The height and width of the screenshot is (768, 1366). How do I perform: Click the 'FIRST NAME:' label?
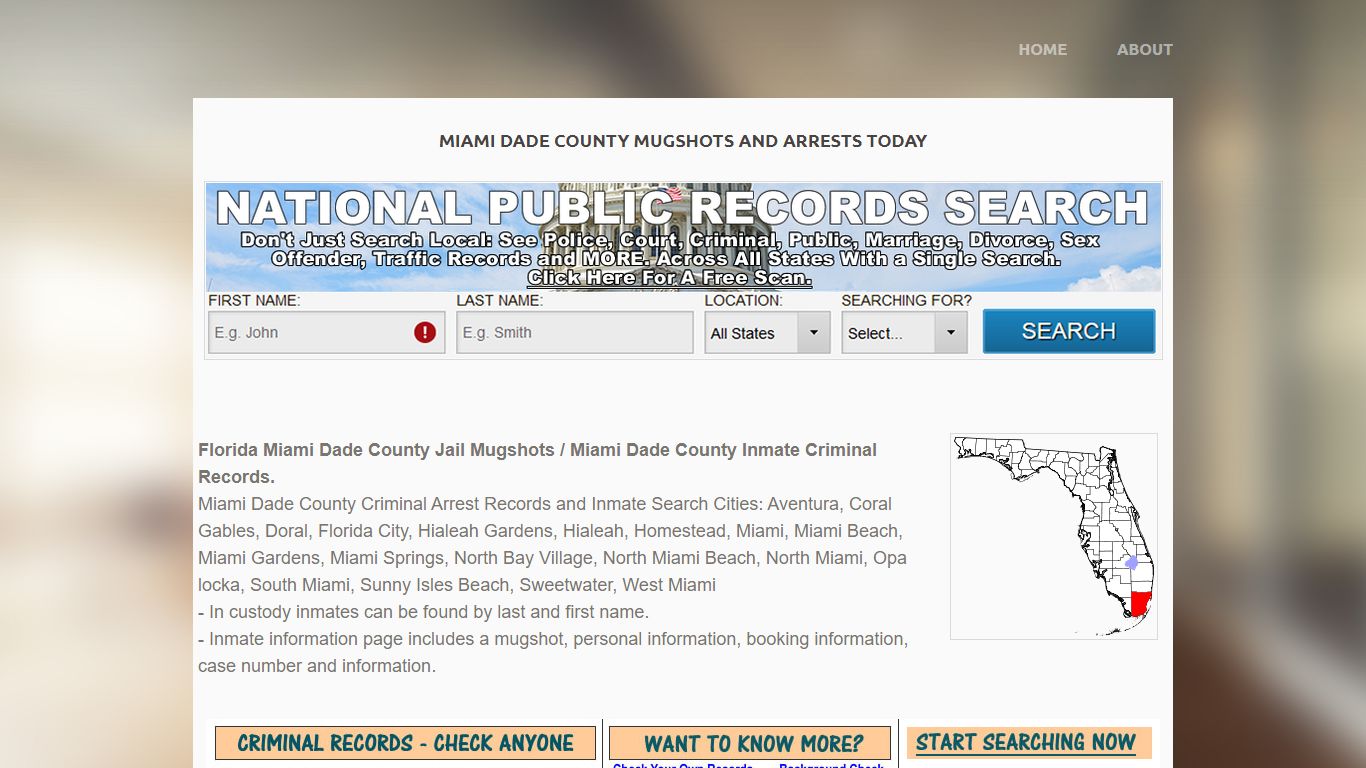(x=254, y=300)
